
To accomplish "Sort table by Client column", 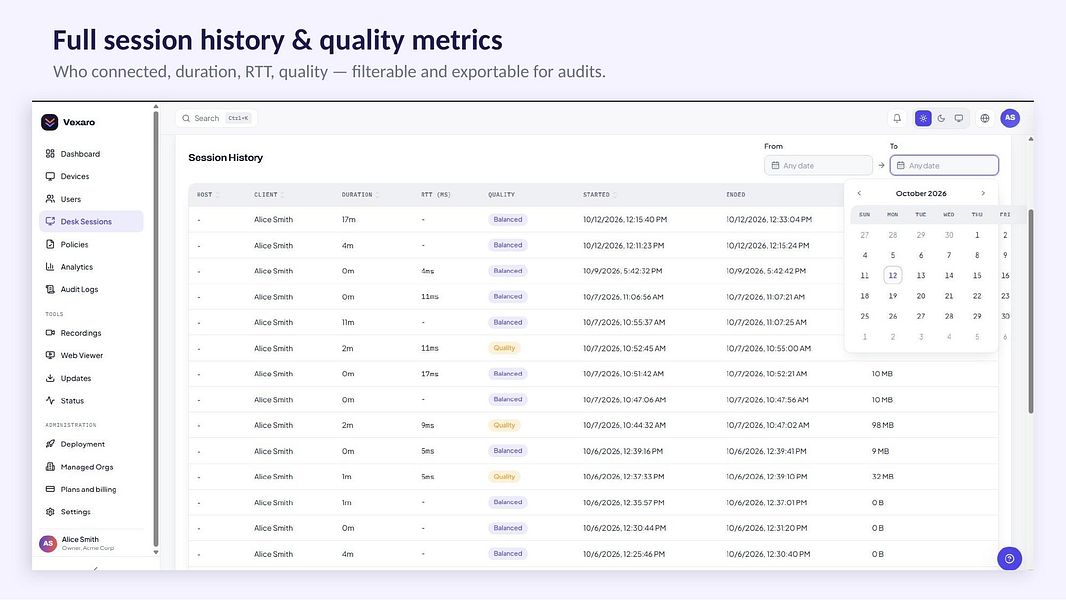I will coord(269,195).
